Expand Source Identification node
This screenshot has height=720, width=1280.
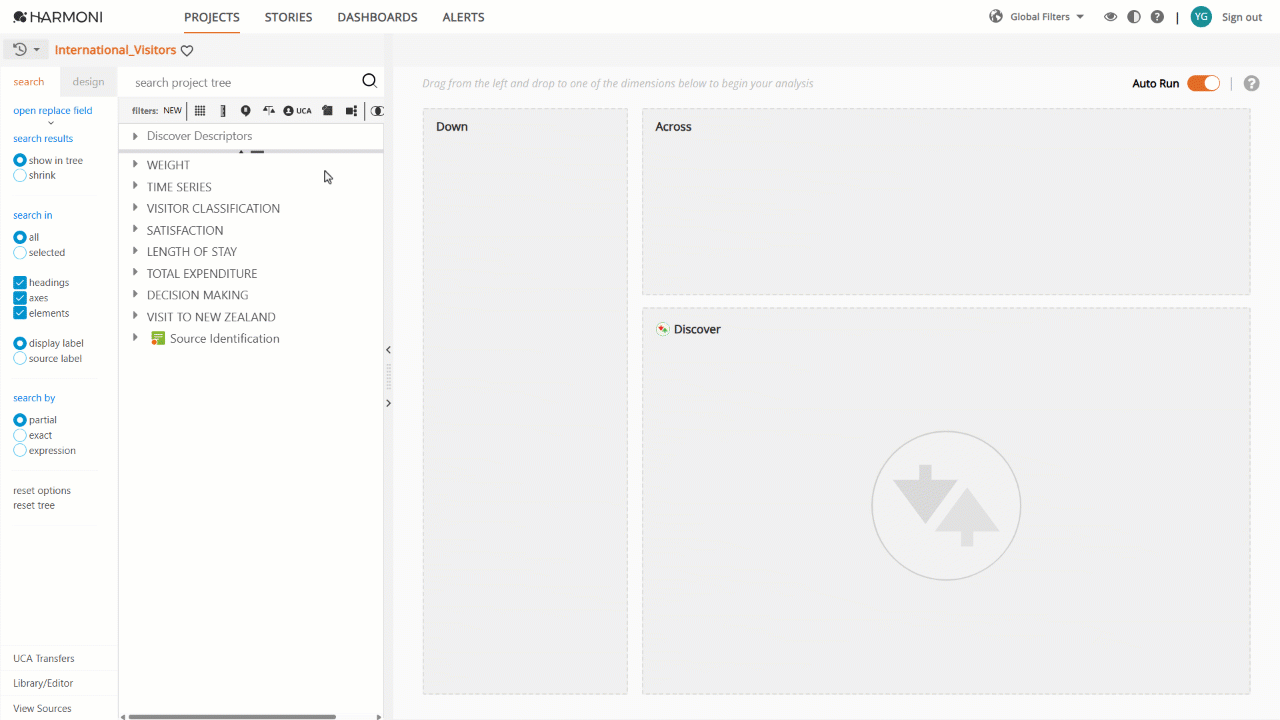135,338
